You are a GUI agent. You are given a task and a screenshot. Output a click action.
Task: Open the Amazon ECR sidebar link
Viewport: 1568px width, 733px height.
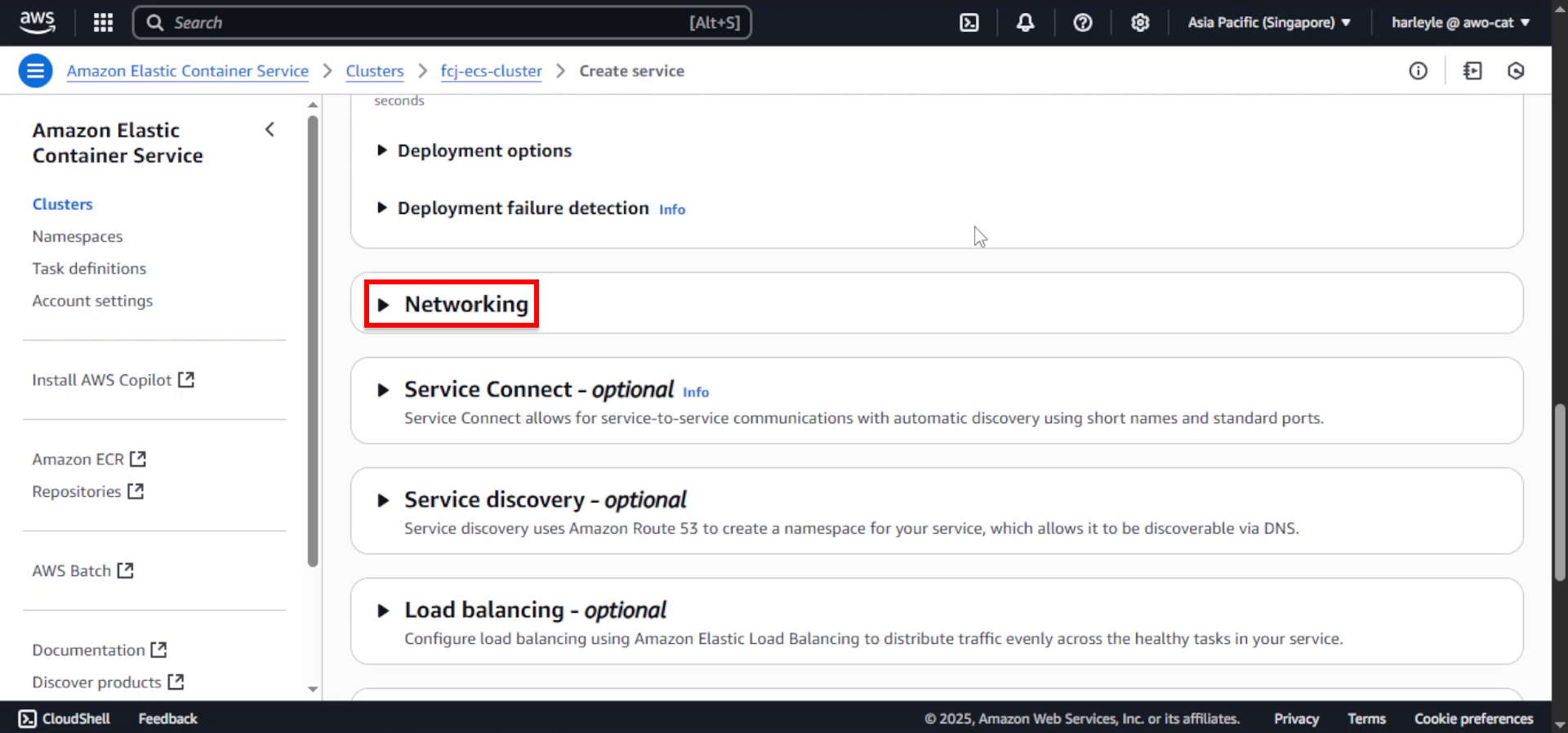point(78,459)
